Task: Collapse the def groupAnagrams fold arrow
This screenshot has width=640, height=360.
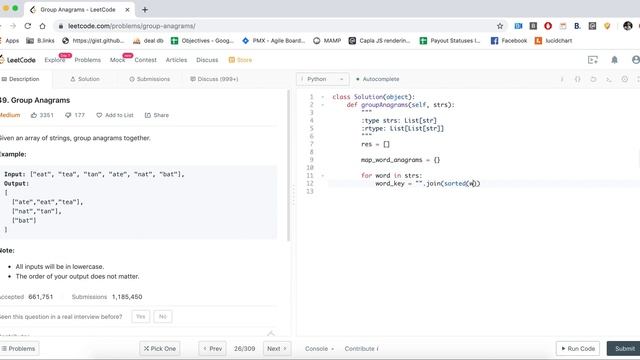Action: pyautogui.click(x=322, y=105)
